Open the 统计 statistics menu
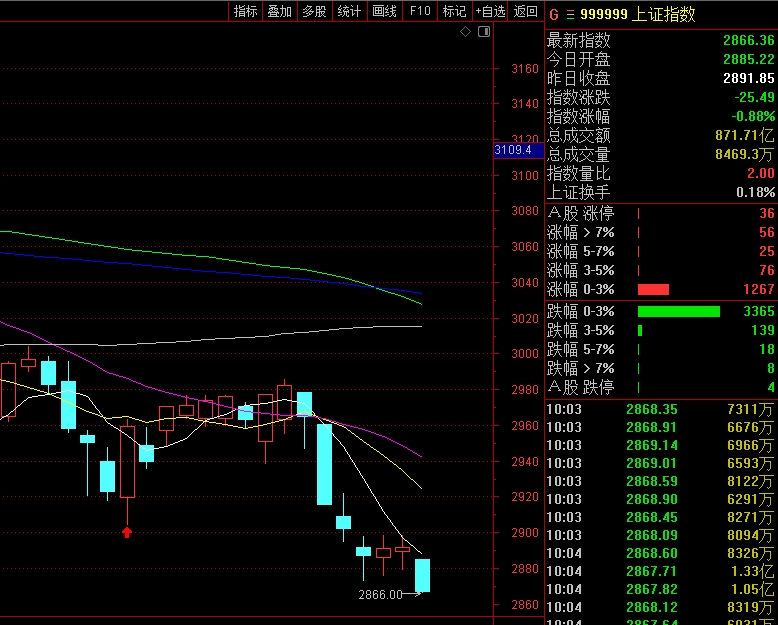The height and width of the screenshot is (625, 778). [x=349, y=11]
